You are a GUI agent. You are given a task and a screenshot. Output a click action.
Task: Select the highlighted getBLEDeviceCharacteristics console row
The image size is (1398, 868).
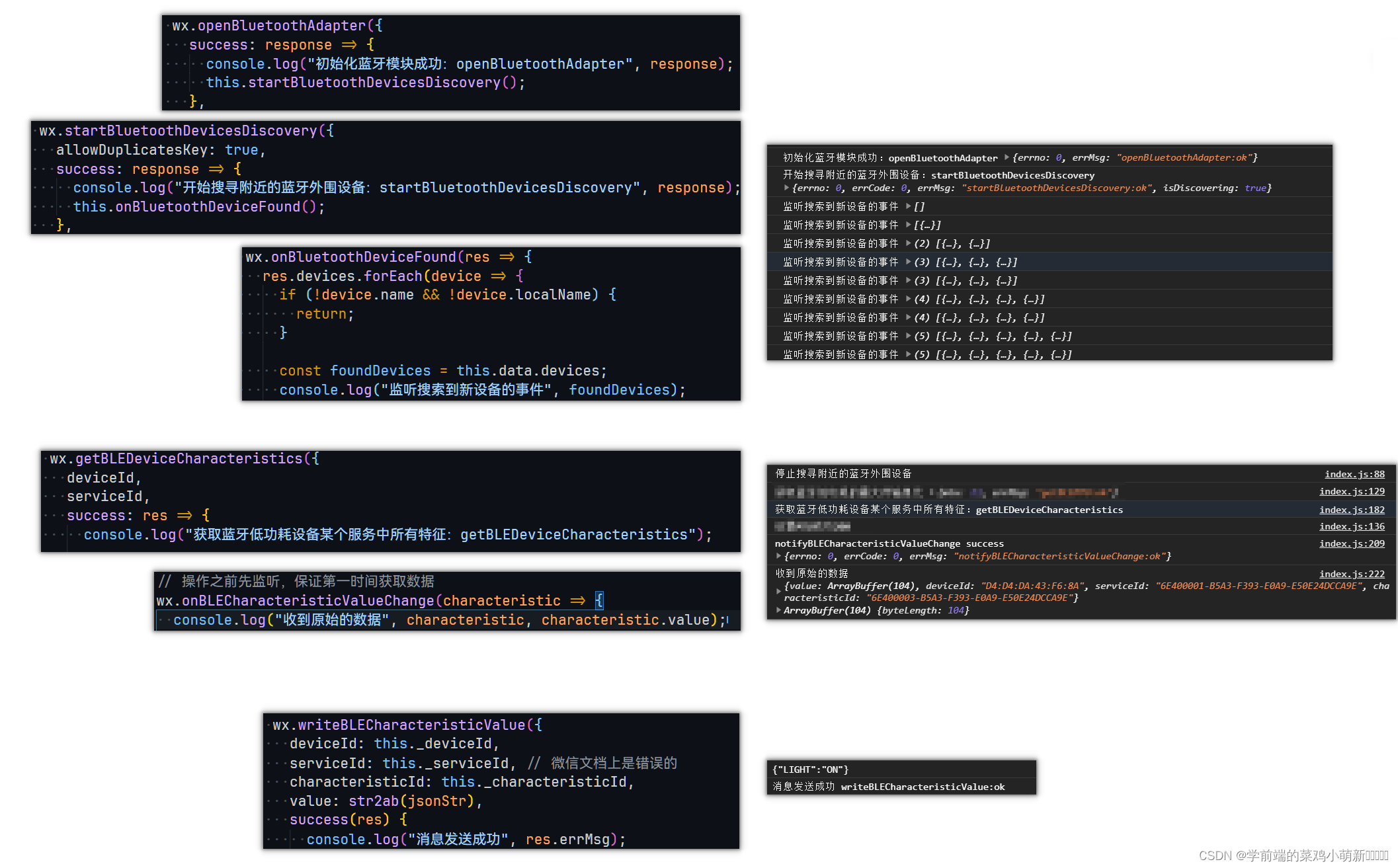pyautogui.click(x=949, y=510)
